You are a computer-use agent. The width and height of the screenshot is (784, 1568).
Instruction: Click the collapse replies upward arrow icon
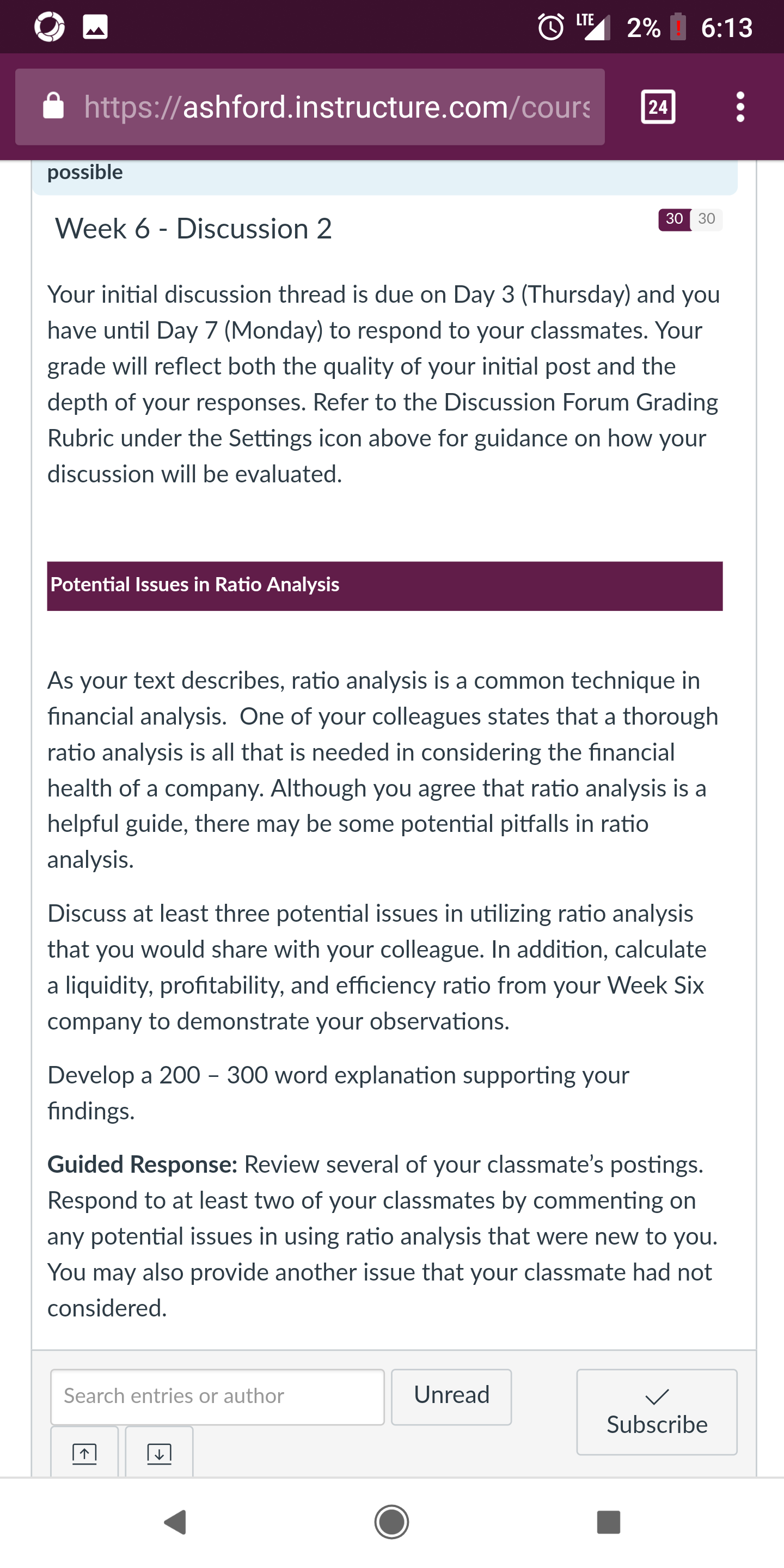(84, 1453)
